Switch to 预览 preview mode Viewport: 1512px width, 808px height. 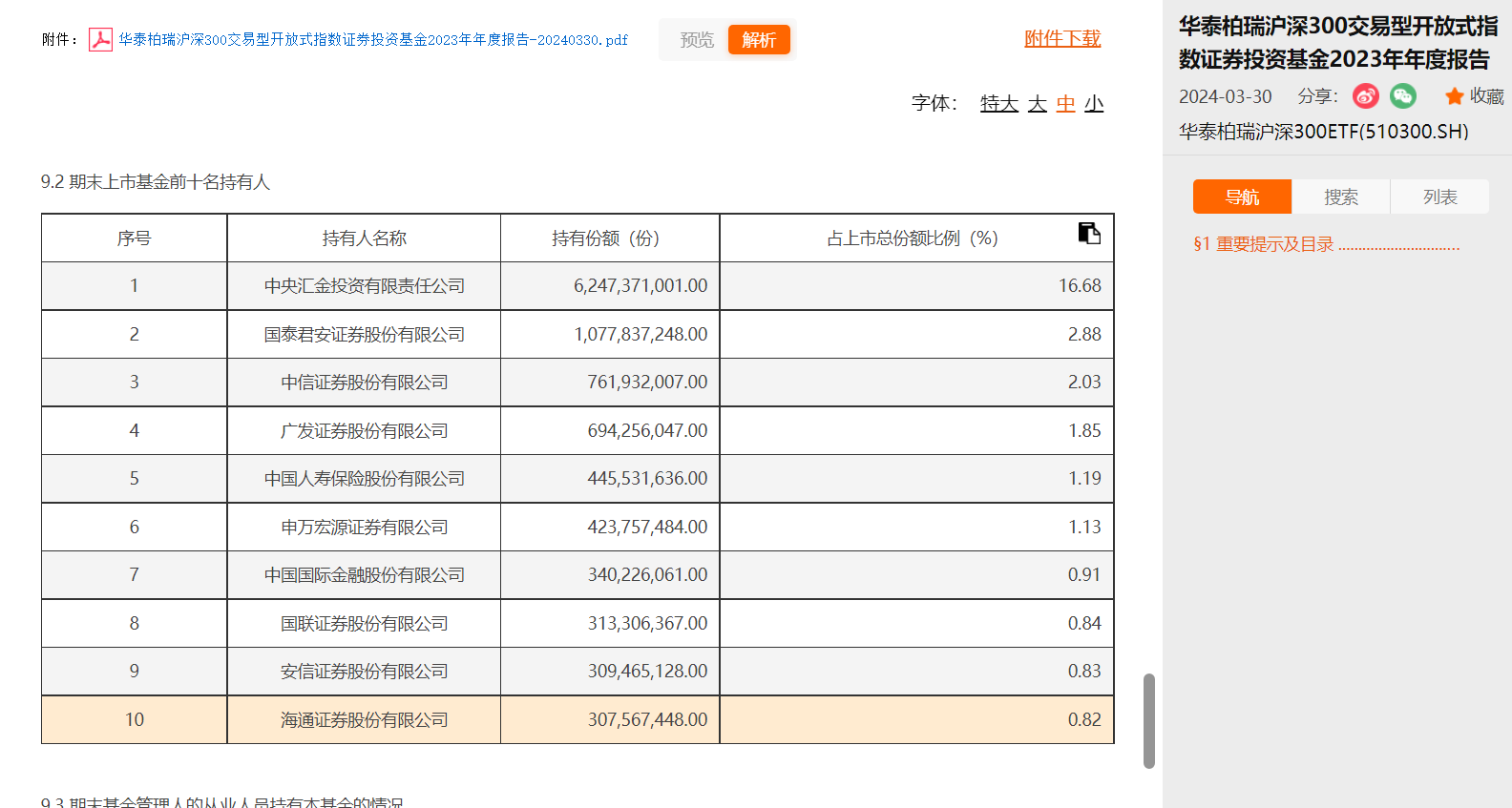tap(697, 40)
